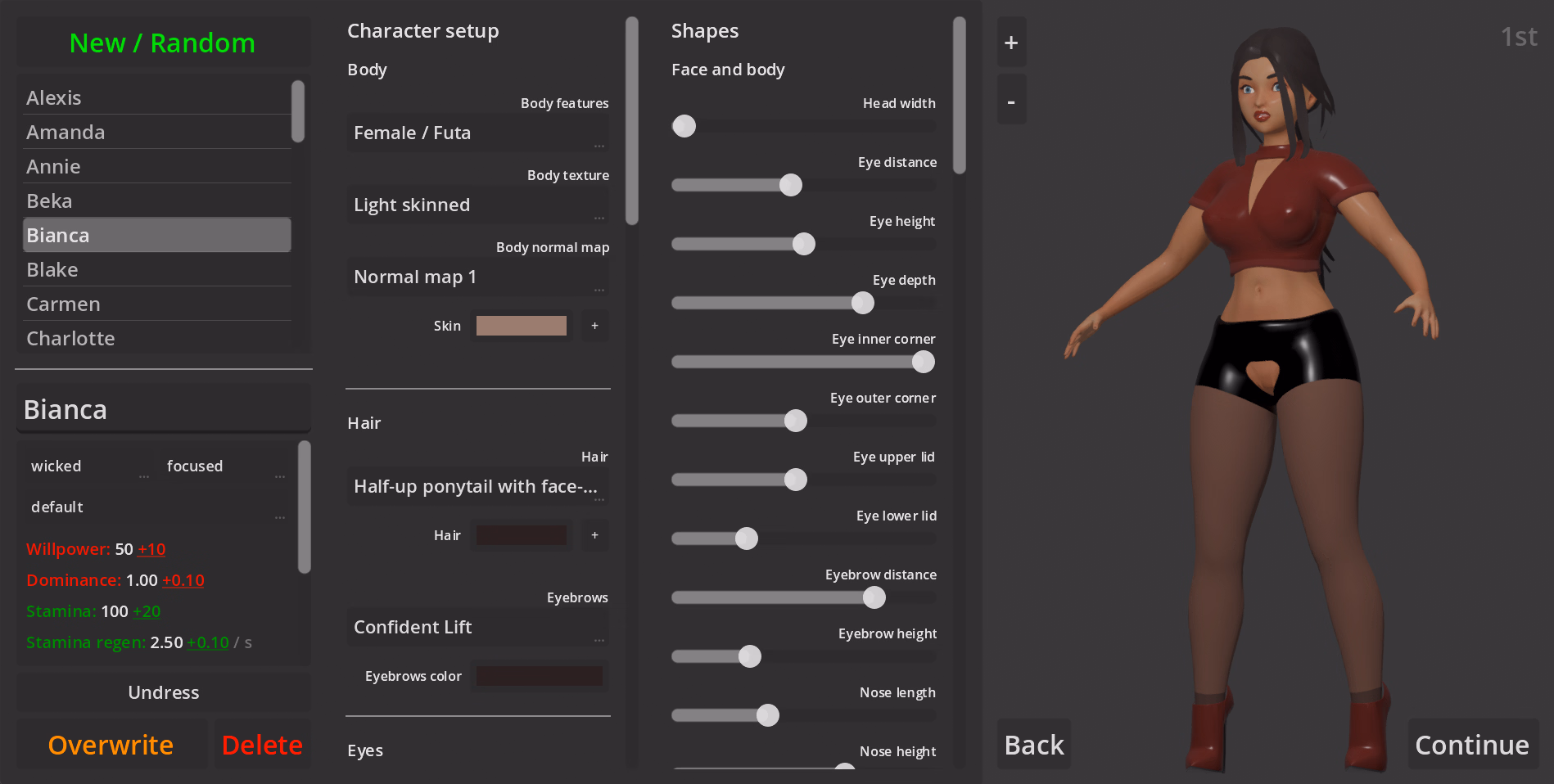Click the Eyebrows color swatch

[540, 676]
